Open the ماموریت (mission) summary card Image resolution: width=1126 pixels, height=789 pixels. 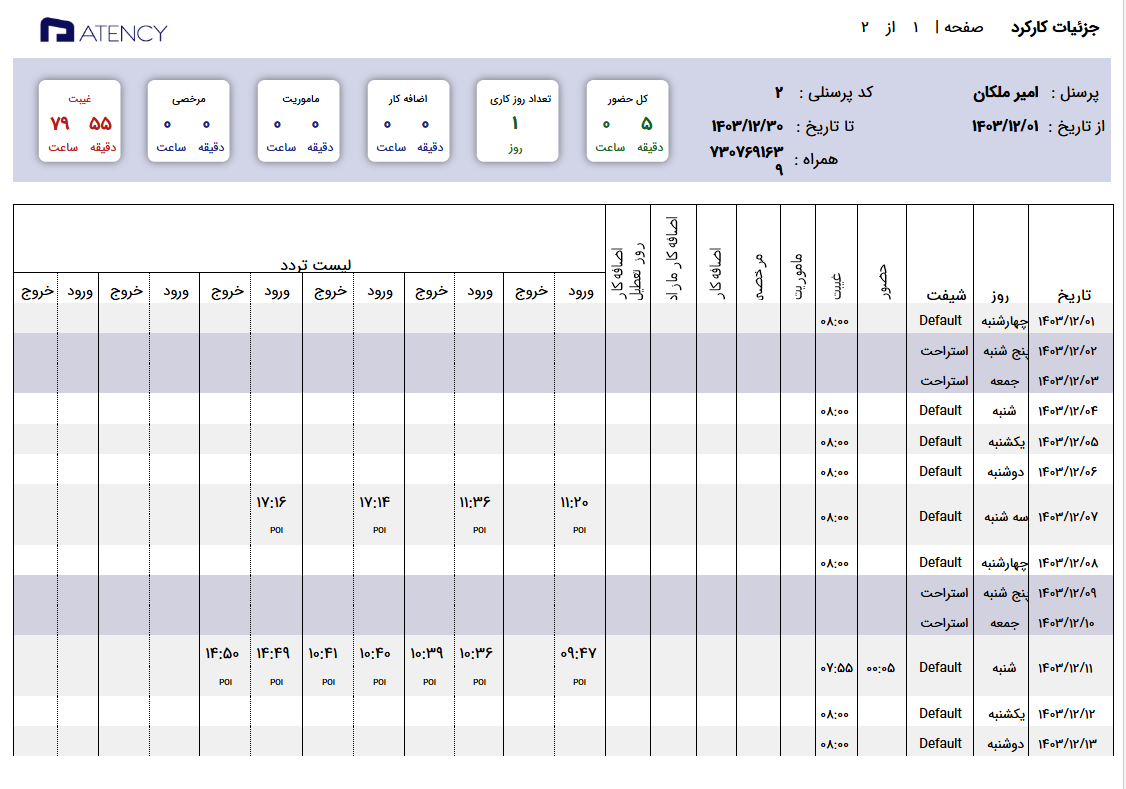coord(297,122)
